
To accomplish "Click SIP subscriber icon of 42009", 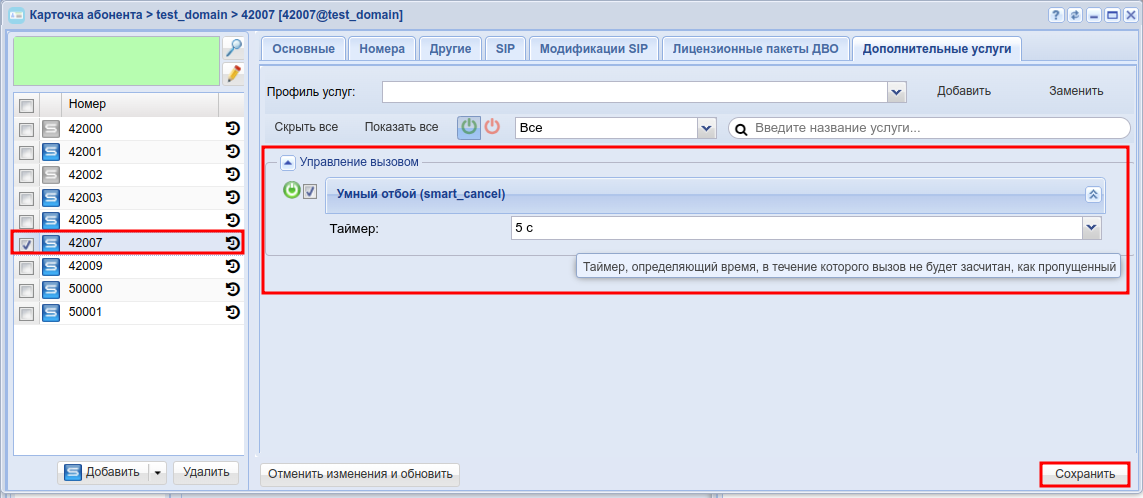I will coord(51,266).
